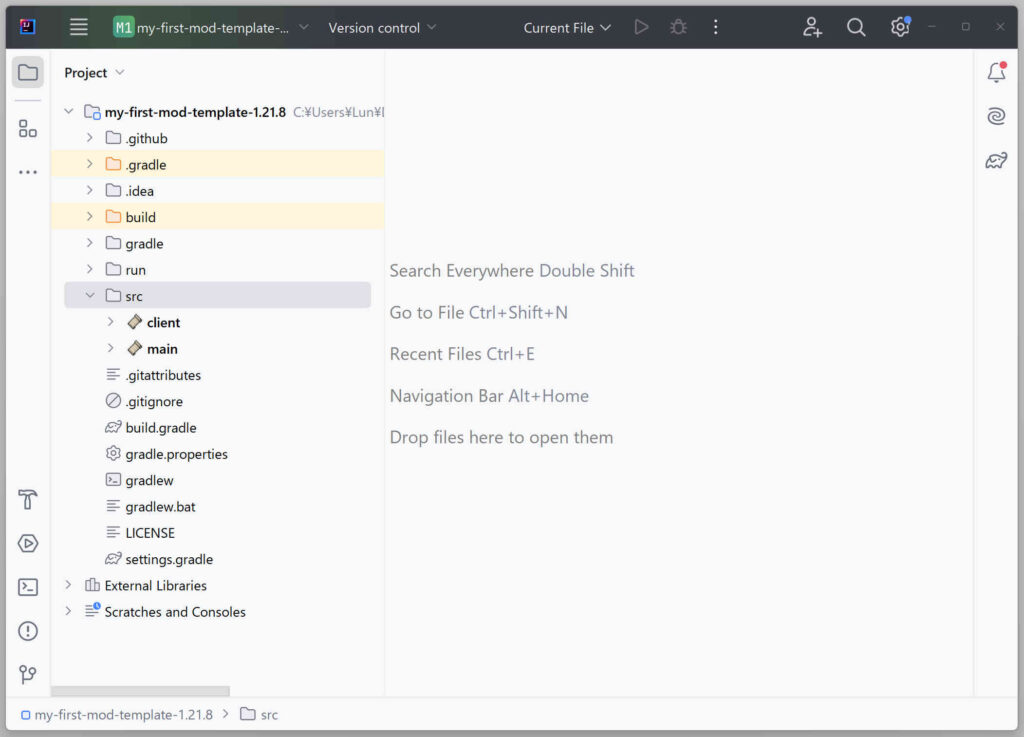
Task: Open the Structure tool window icon
Action: pos(28,129)
